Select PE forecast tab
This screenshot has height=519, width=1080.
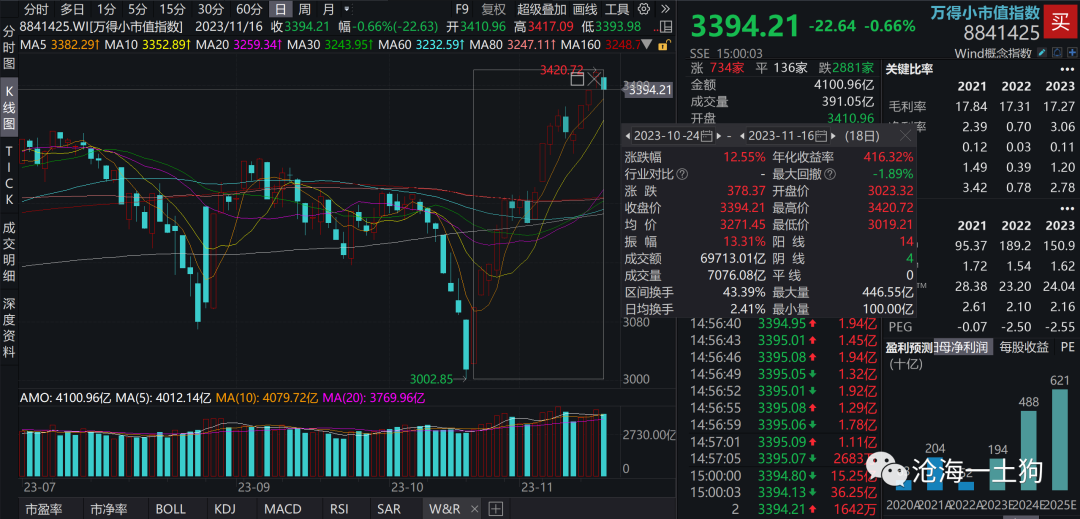coord(1068,347)
